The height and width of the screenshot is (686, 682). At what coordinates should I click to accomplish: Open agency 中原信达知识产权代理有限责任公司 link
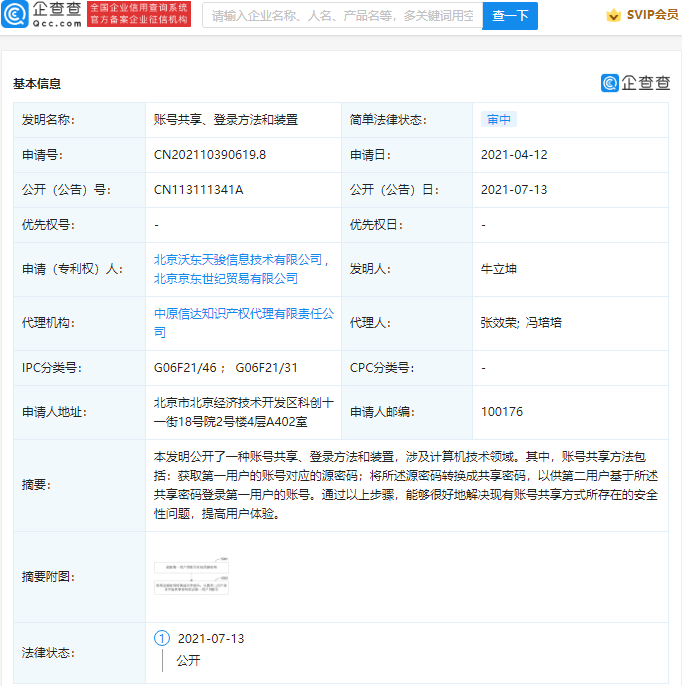click(x=243, y=314)
